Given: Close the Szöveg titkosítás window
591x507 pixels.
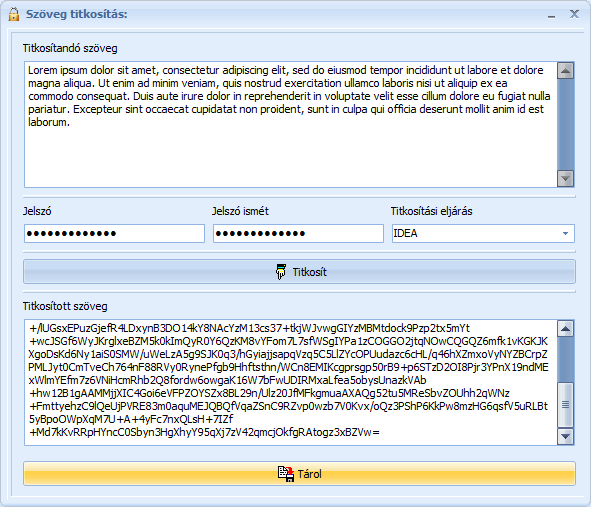Looking at the screenshot, I should [574, 14].
